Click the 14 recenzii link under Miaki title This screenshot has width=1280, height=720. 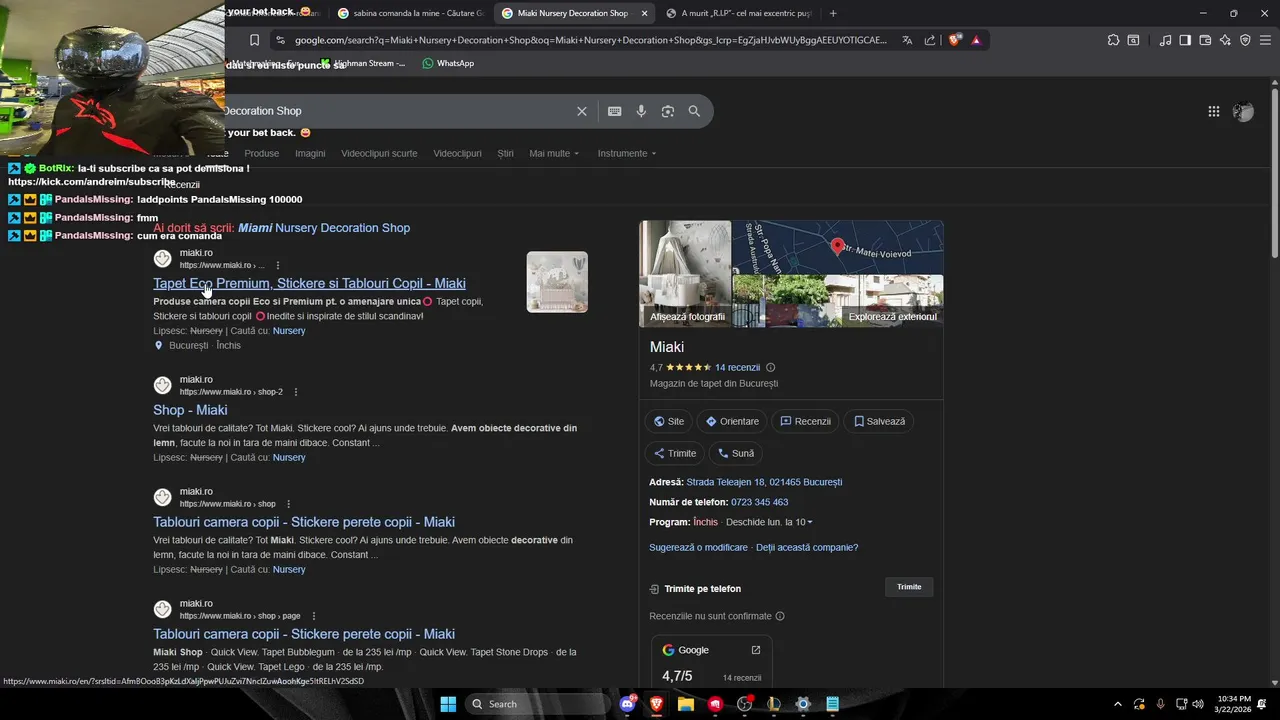[x=737, y=367]
